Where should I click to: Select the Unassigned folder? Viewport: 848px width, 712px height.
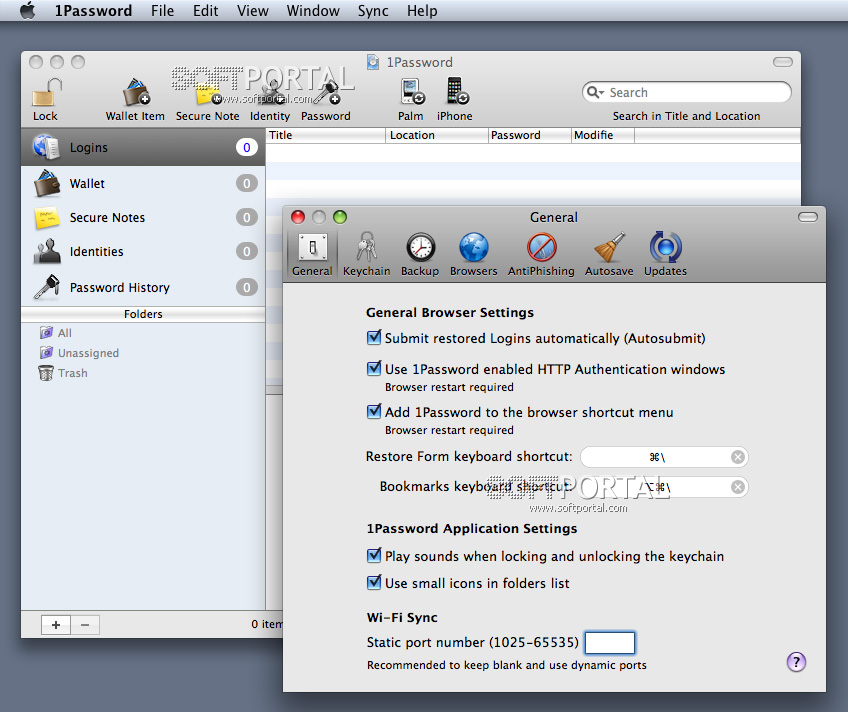80,353
